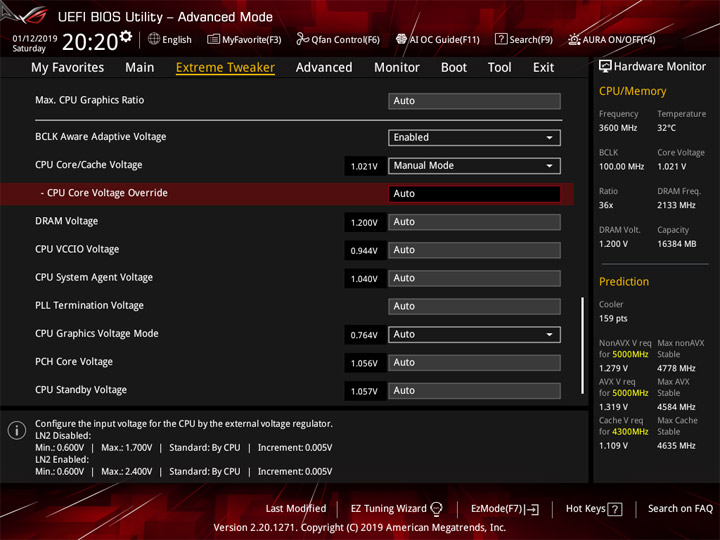The image size is (720, 540).
Task: Select the Extreme Tweaker tab
Action: [x=225, y=68]
